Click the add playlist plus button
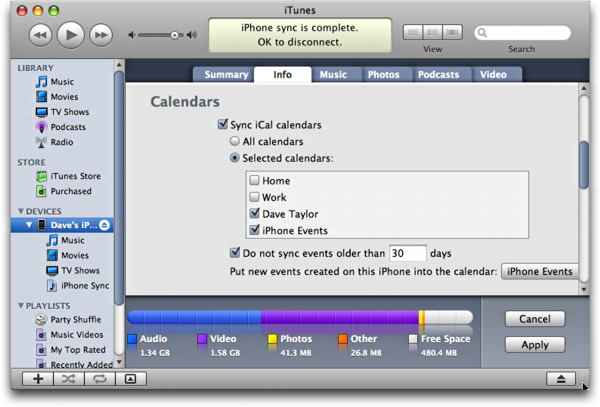 38,379
